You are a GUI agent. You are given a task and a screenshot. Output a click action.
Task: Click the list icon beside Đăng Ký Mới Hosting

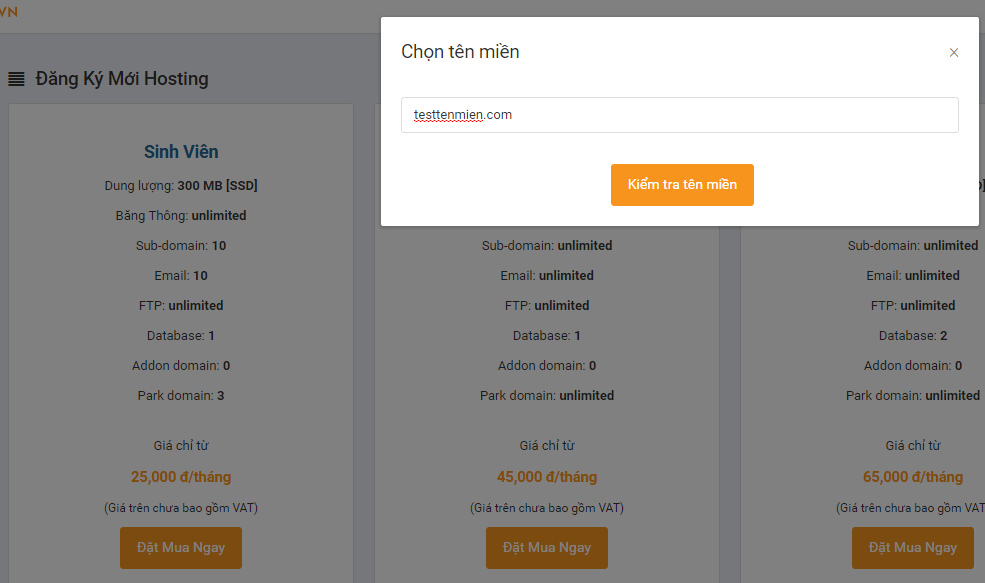[x=16, y=79]
